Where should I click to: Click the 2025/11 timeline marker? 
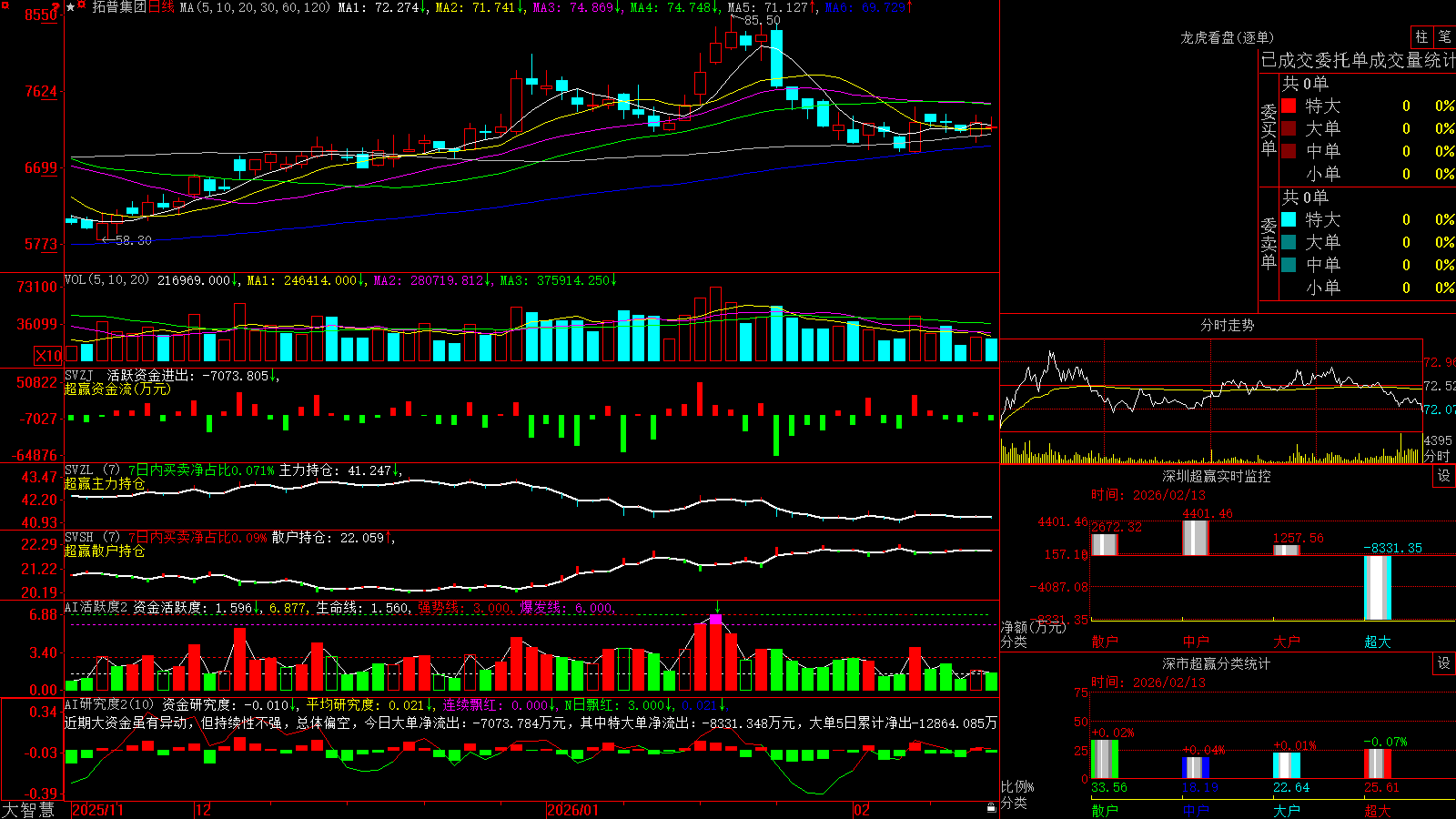coord(97,810)
